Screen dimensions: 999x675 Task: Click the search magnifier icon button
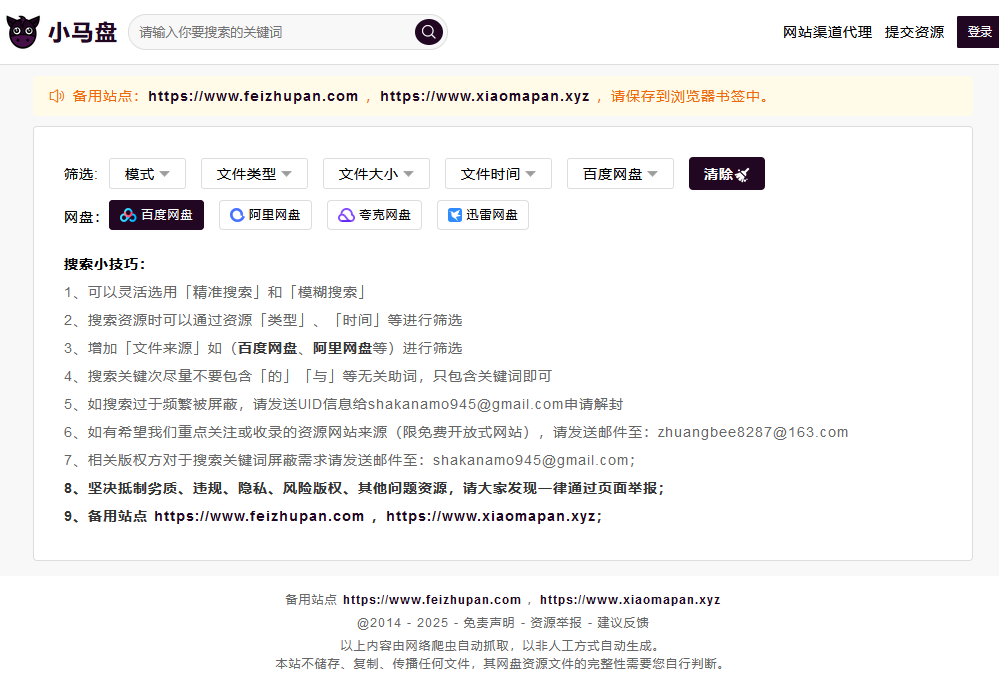(x=428, y=32)
